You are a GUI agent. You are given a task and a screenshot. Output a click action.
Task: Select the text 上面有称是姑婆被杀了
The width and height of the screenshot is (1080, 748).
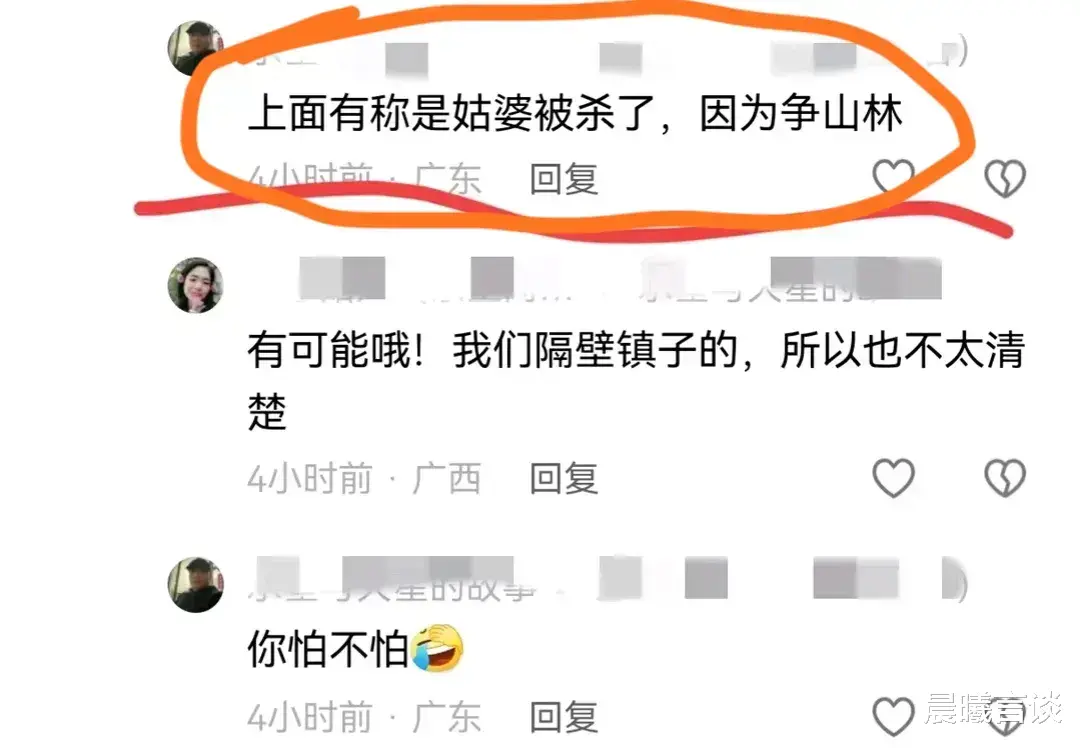pos(451,114)
